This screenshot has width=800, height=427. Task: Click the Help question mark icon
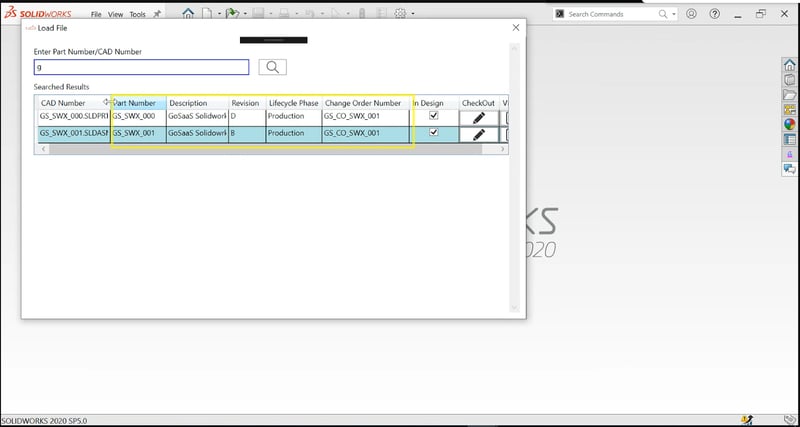coord(713,14)
